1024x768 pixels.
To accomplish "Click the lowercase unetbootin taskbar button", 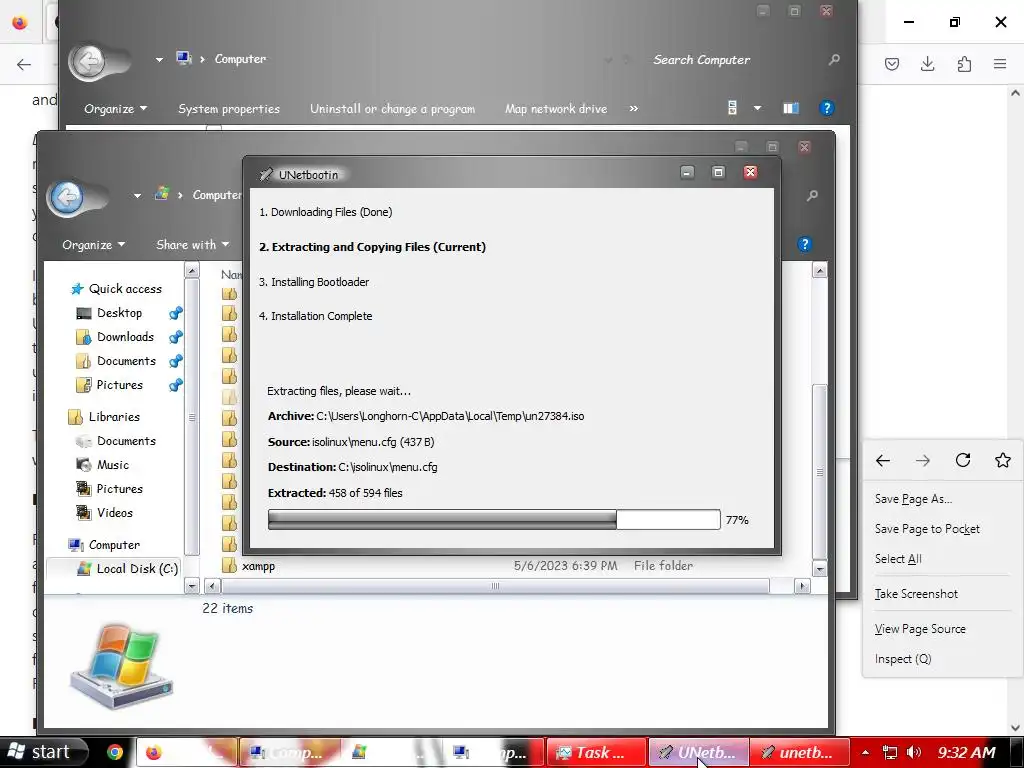I will (x=801, y=752).
